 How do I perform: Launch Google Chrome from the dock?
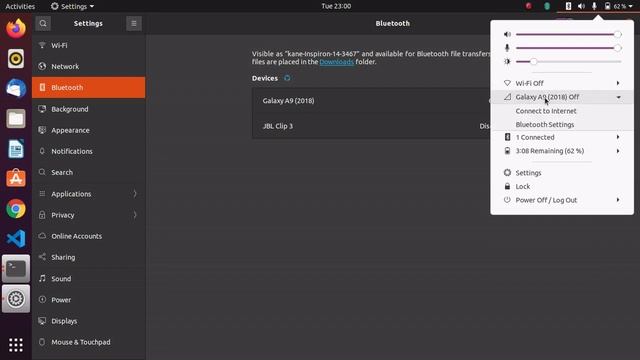[16, 209]
